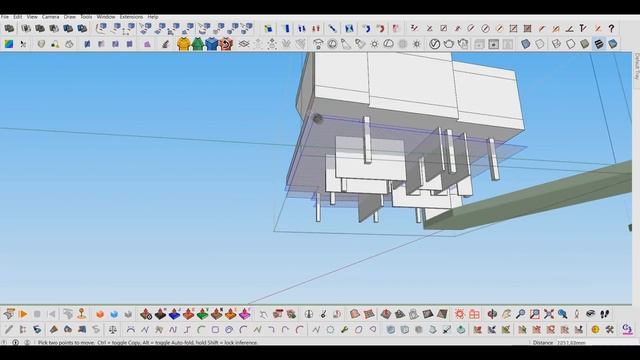The height and width of the screenshot is (360, 640).
Task: Select the Zoom Extents tool
Action: [x=549, y=314]
